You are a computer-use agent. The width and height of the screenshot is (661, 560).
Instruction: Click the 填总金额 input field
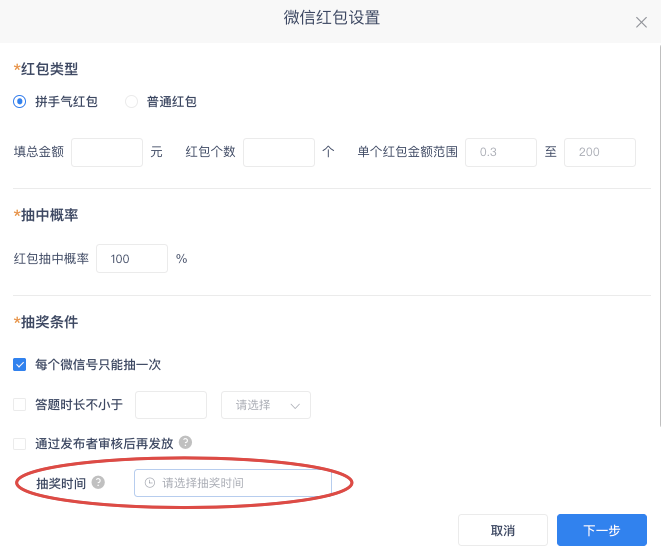tap(107, 152)
